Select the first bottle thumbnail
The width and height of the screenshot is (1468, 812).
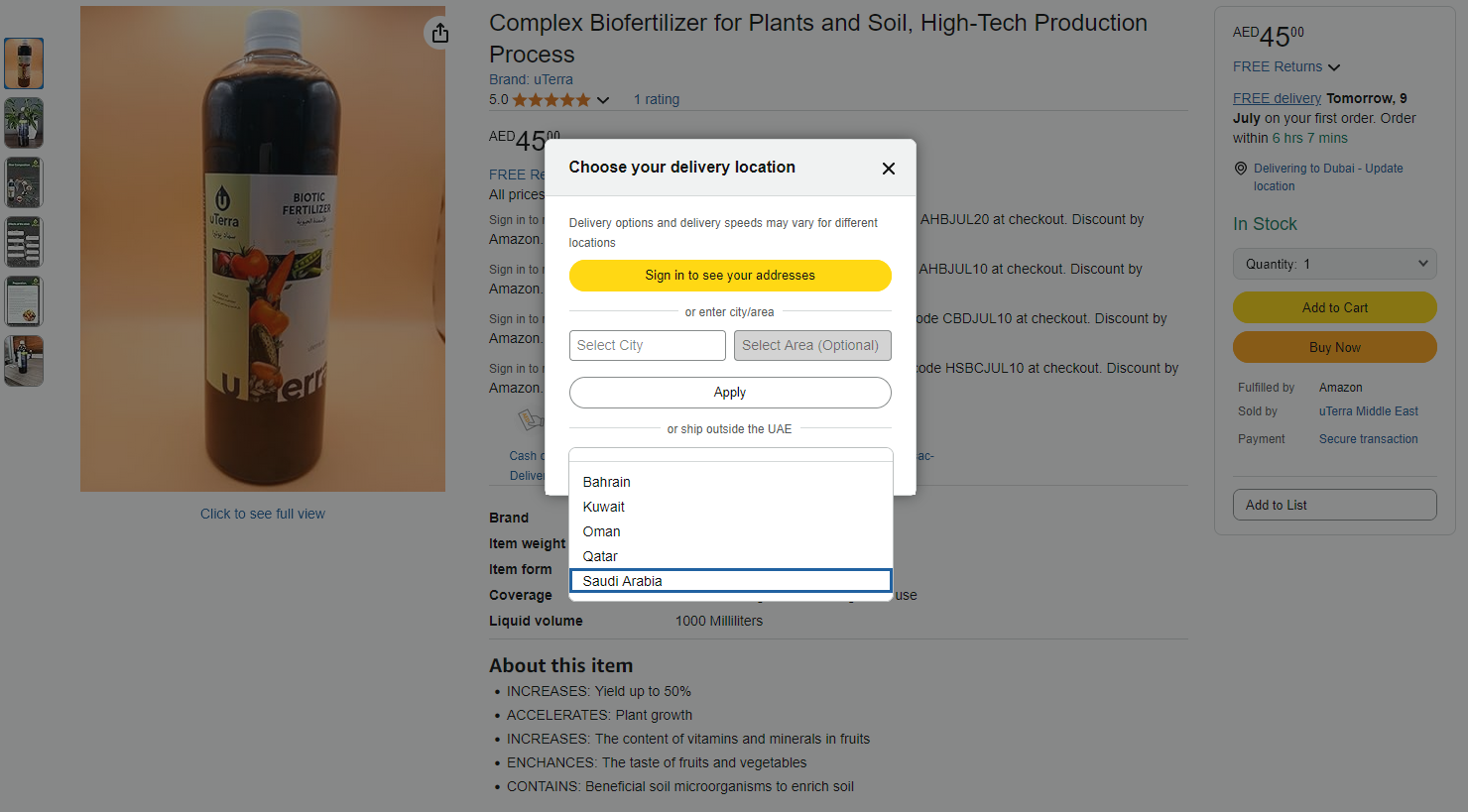24,63
